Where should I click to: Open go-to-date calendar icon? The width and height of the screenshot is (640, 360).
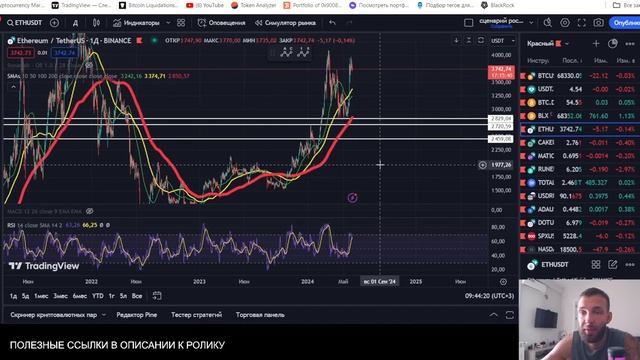tap(157, 296)
